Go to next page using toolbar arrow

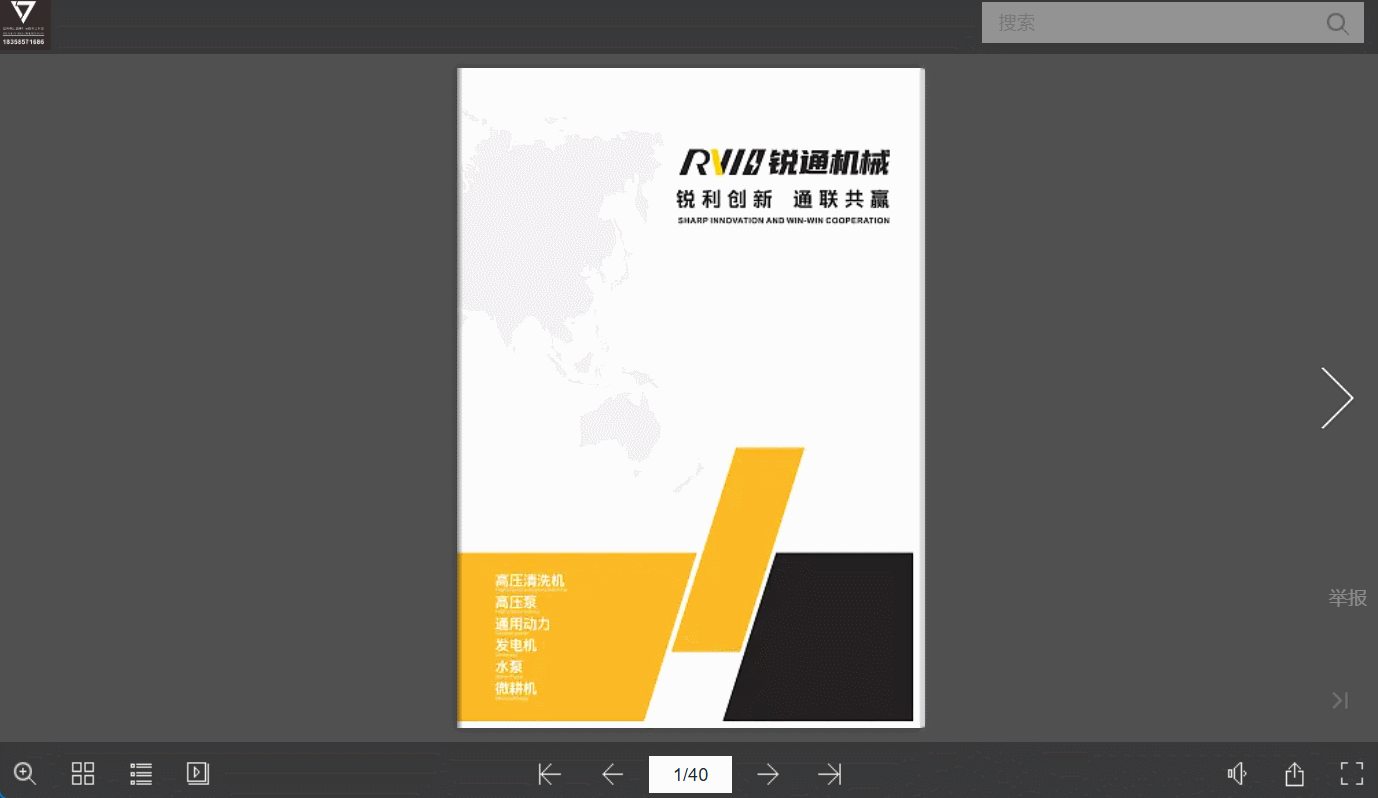click(767, 774)
